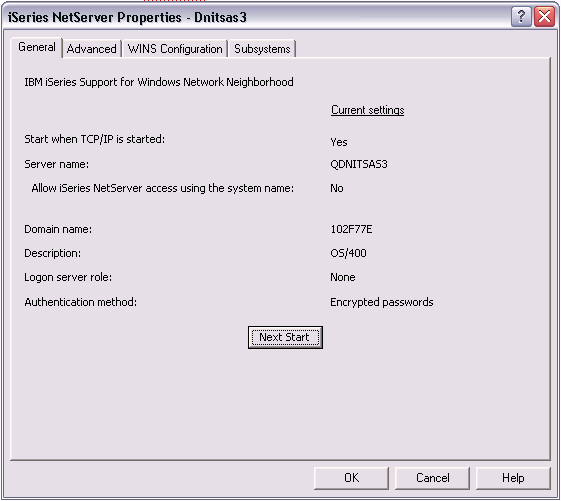Click the 'Description:' label
This screenshot has height=501, width=561.
tap(53, 253)
